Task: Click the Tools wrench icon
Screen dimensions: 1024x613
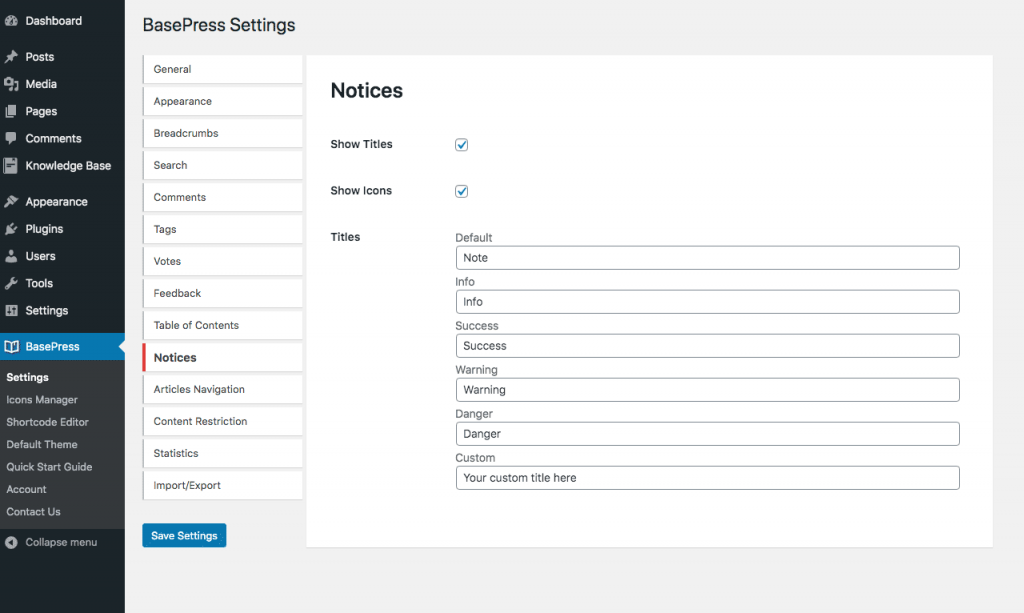Action: [x=11, y=283]
